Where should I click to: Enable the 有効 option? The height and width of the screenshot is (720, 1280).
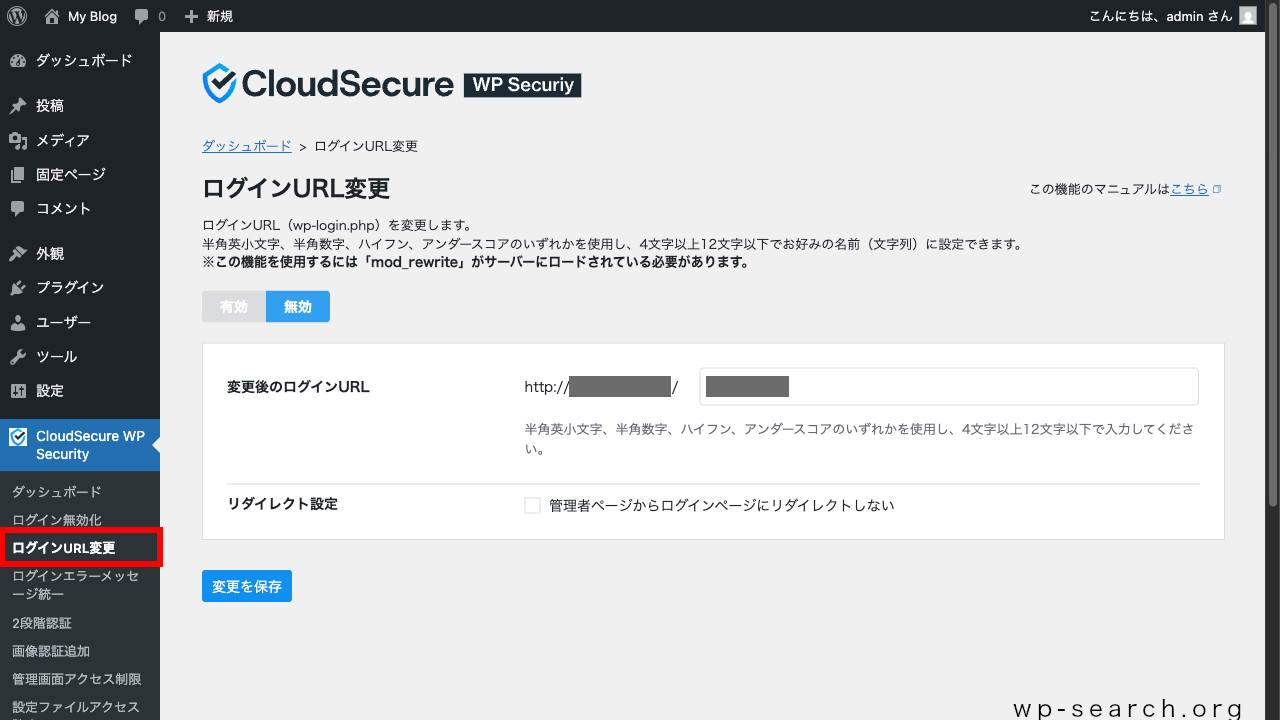234,306
